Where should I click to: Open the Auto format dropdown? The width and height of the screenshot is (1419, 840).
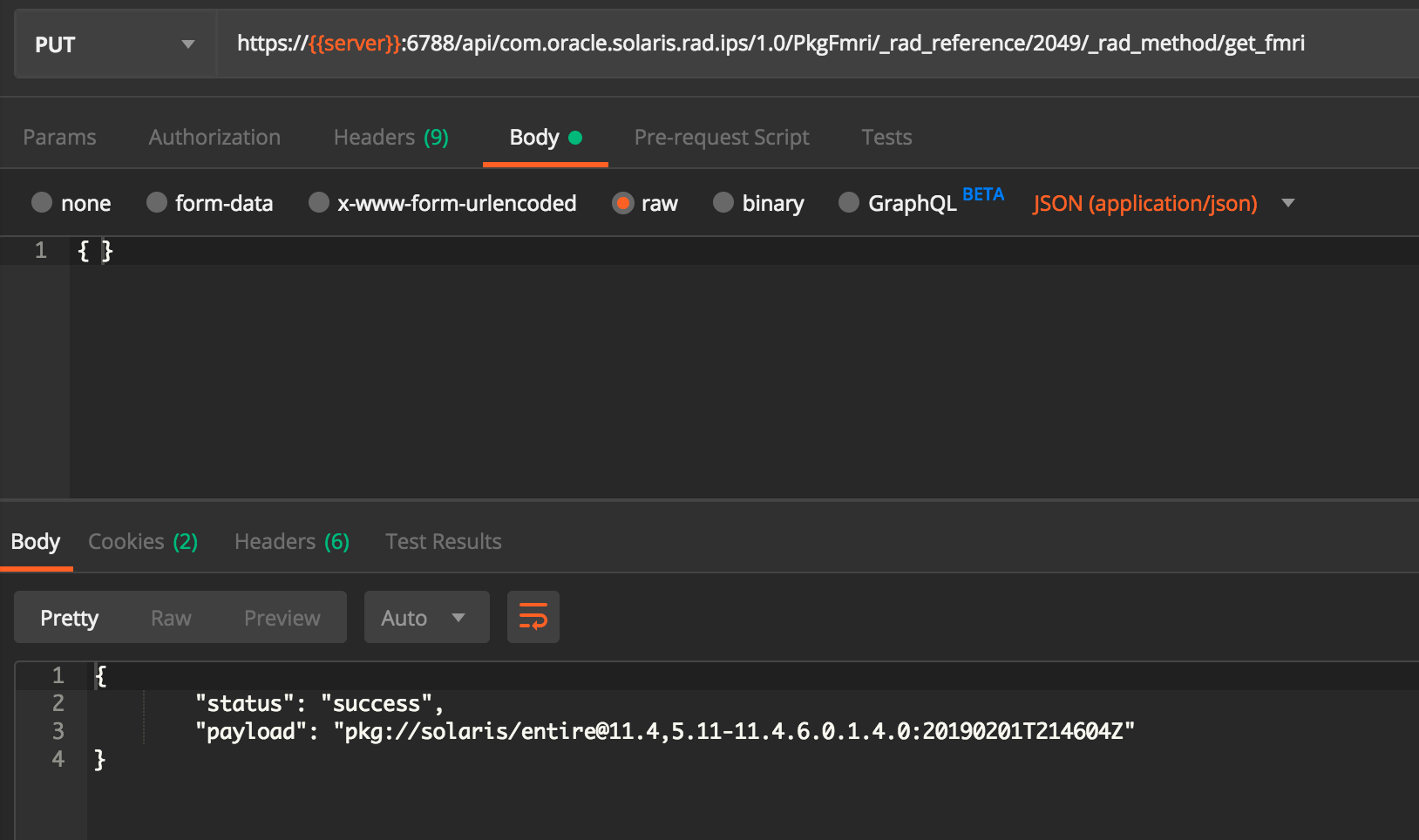pyautogui.click(x=425, y=617)
